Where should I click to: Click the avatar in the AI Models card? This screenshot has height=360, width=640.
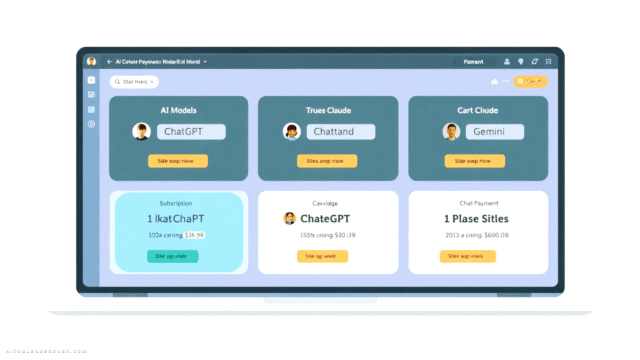(x=142, y=131)
